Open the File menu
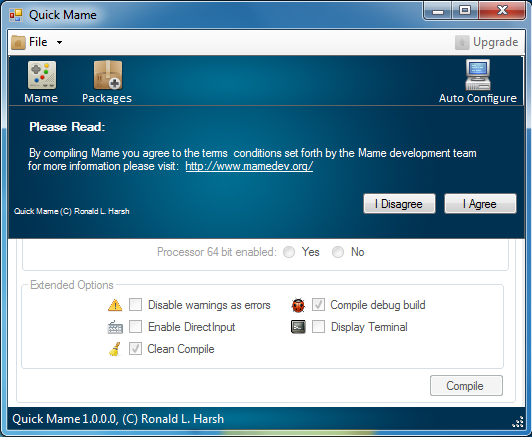 [37, 42]
